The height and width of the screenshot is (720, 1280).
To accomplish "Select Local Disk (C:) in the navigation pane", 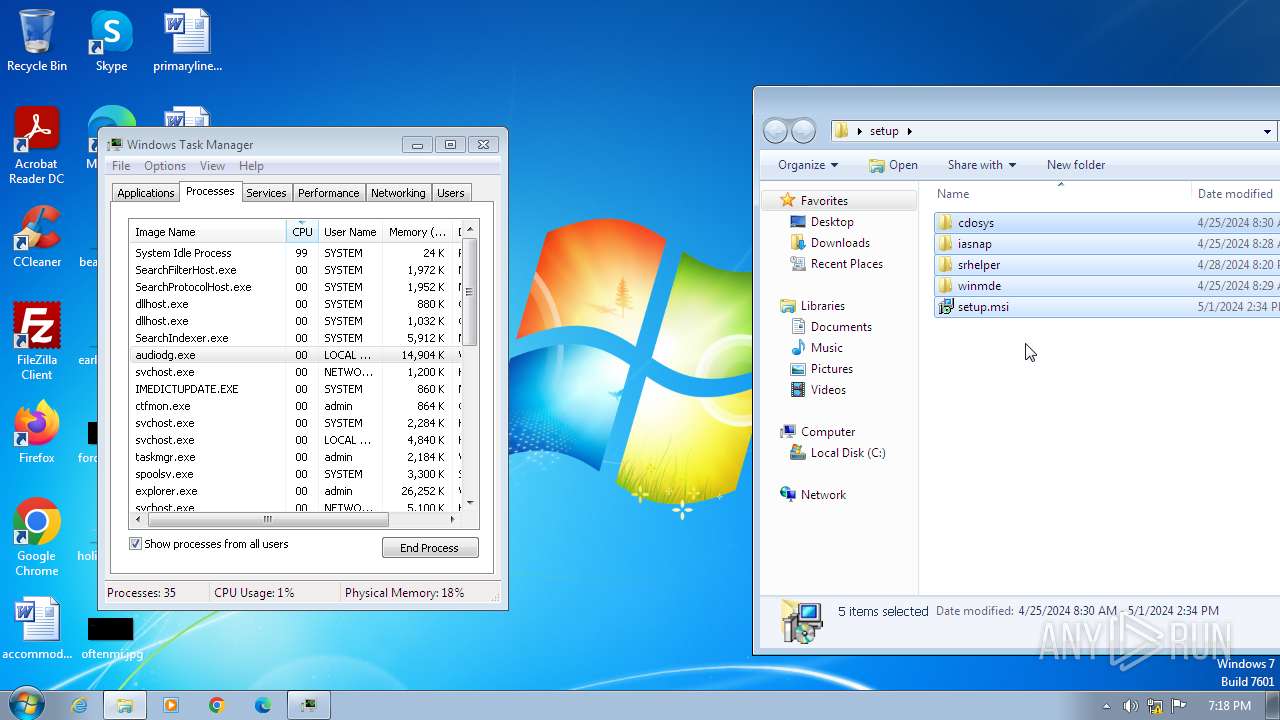I will pos(847,453).
